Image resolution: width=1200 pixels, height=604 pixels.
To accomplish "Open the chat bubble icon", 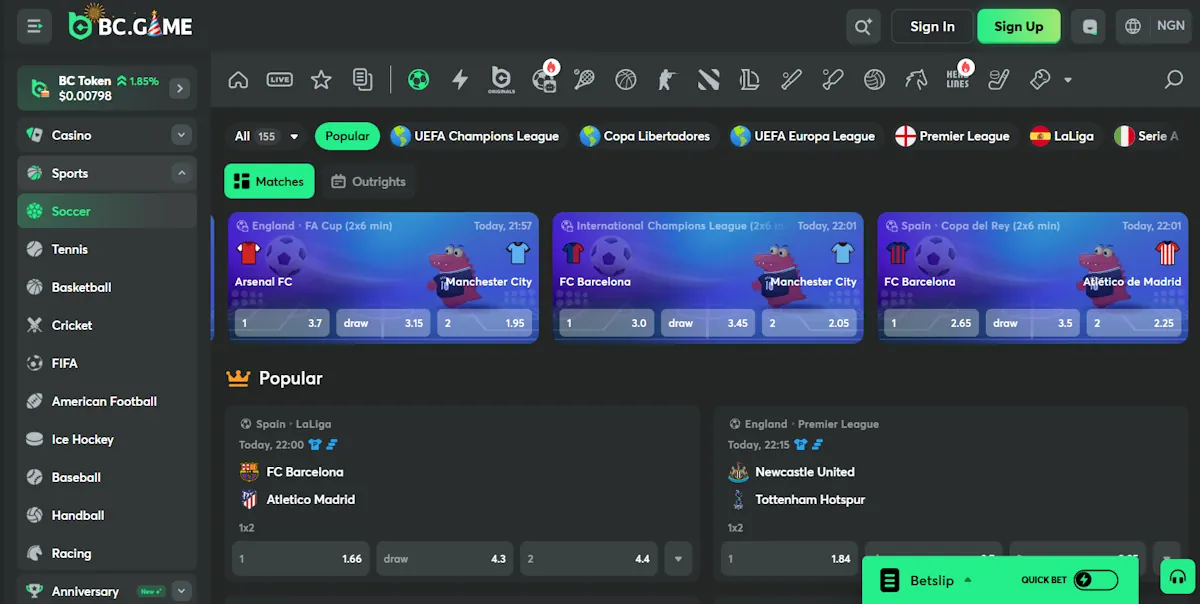I will coord(1089,27).
